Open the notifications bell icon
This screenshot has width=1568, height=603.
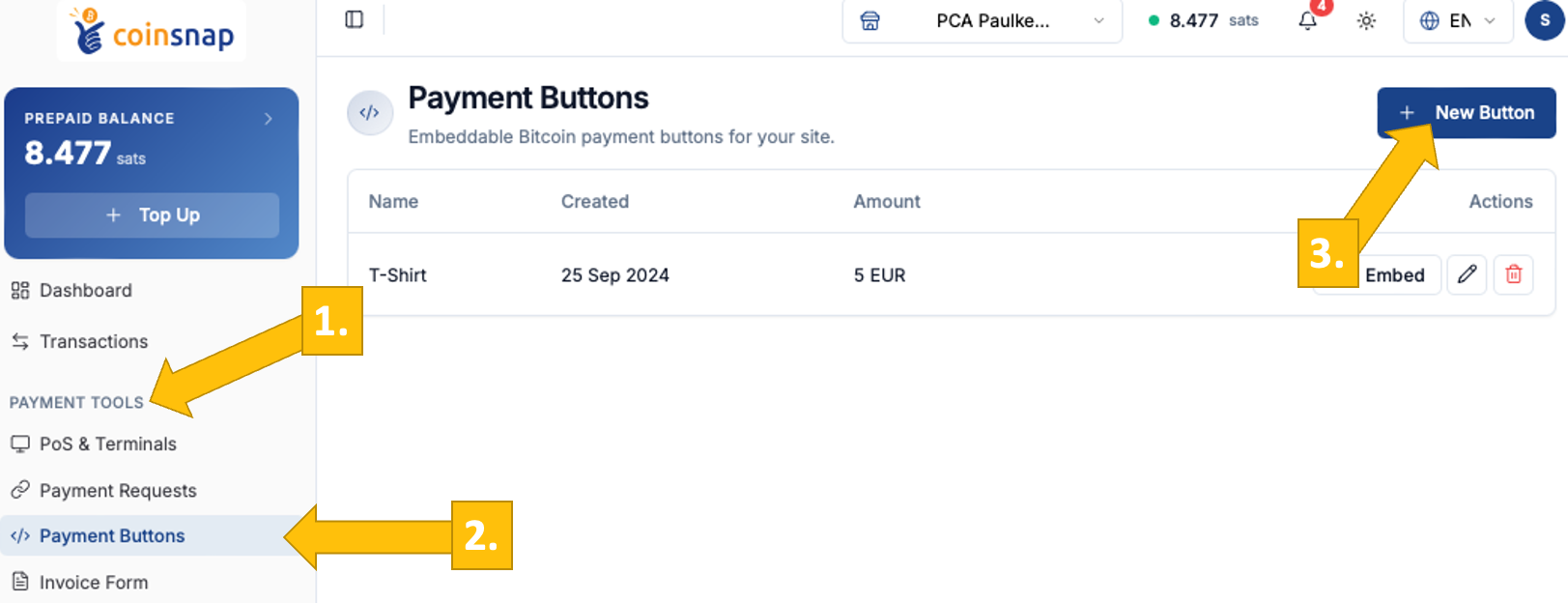tap(1307, 20)
